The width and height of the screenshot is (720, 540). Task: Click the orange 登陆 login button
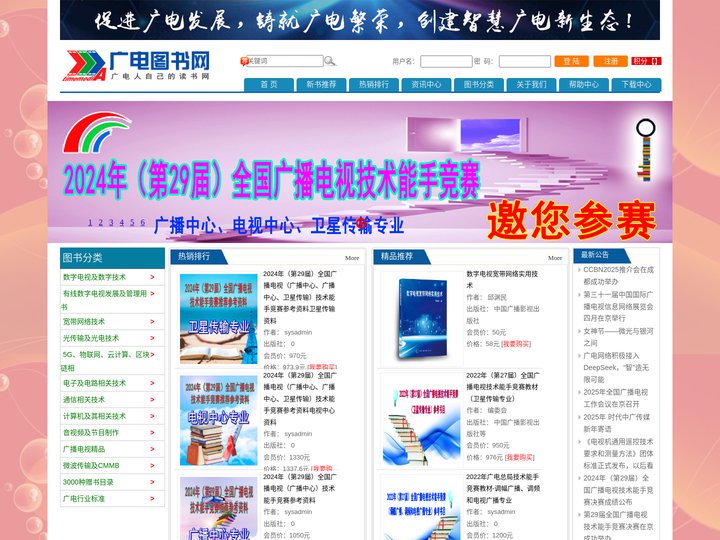click(571, 61)
